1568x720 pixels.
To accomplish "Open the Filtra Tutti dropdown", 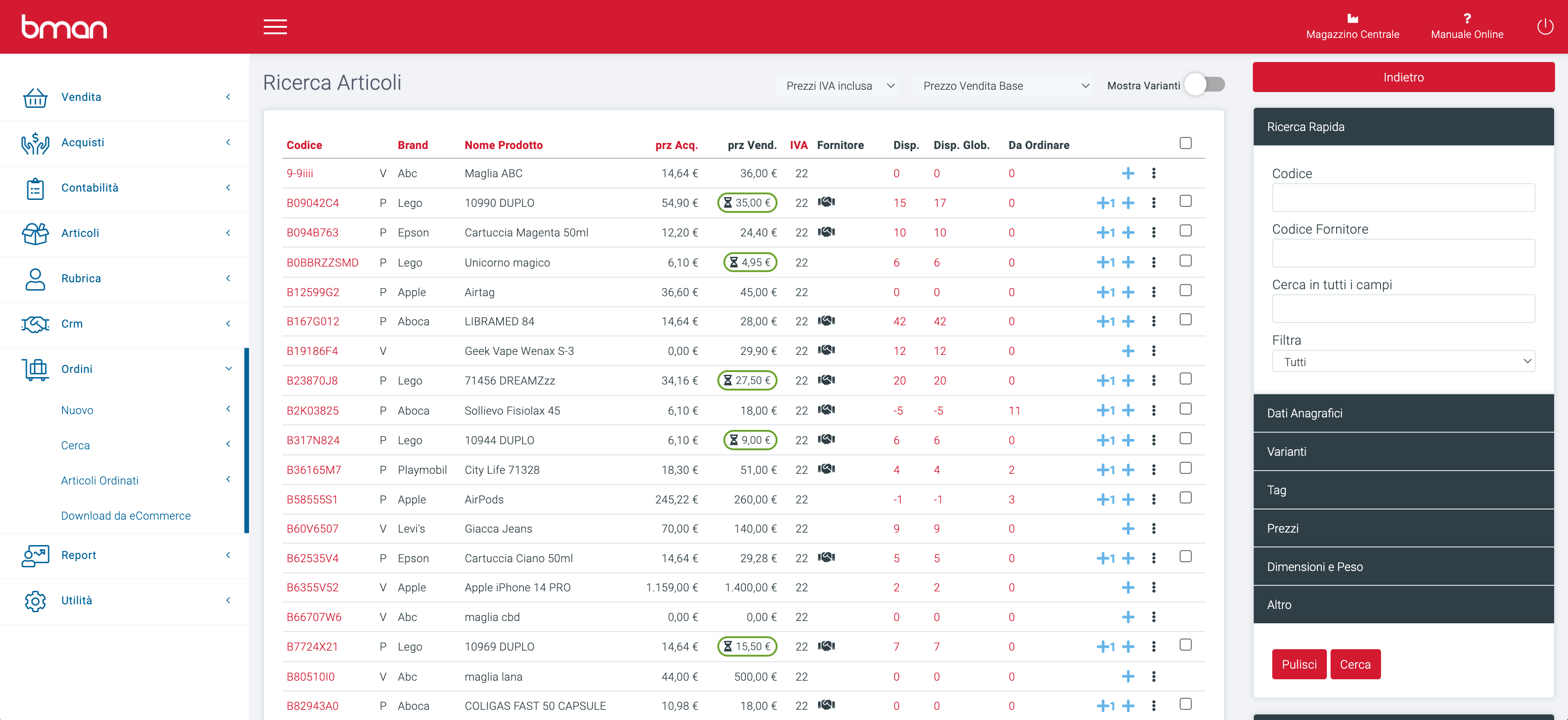I will coord(1403,361).
